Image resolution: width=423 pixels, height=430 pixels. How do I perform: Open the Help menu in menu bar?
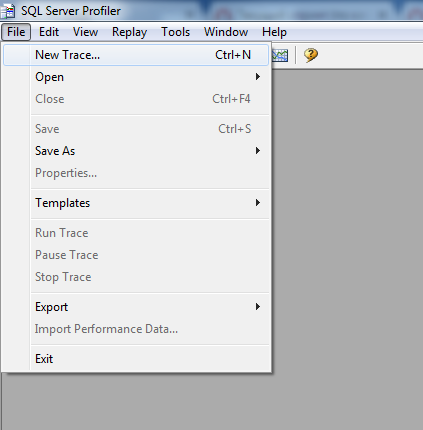274,32
